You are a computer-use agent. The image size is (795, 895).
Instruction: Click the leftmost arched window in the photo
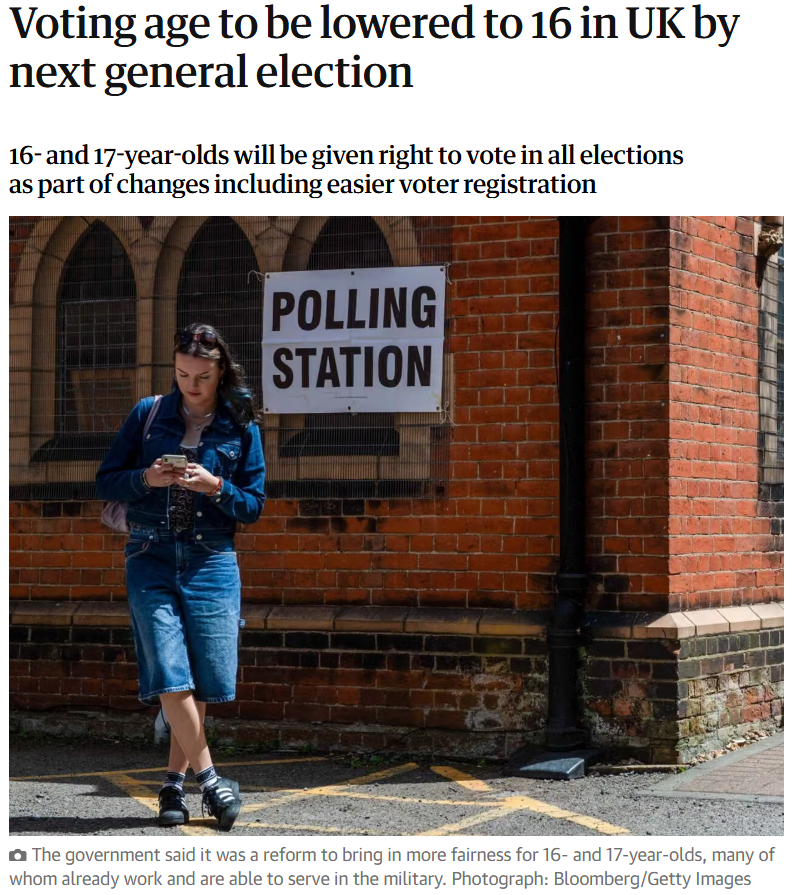94,332
